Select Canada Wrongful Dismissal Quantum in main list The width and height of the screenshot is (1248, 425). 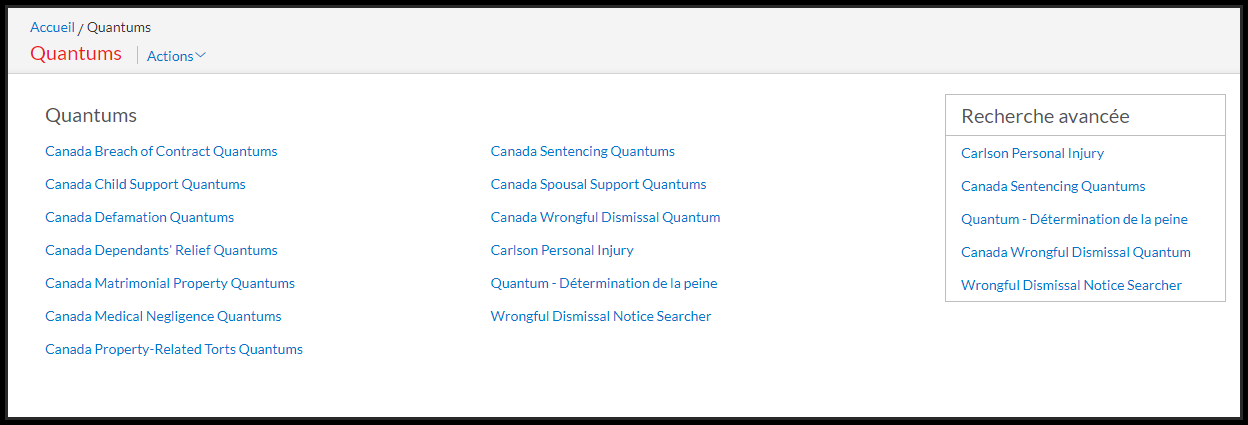tap(605, 218)
